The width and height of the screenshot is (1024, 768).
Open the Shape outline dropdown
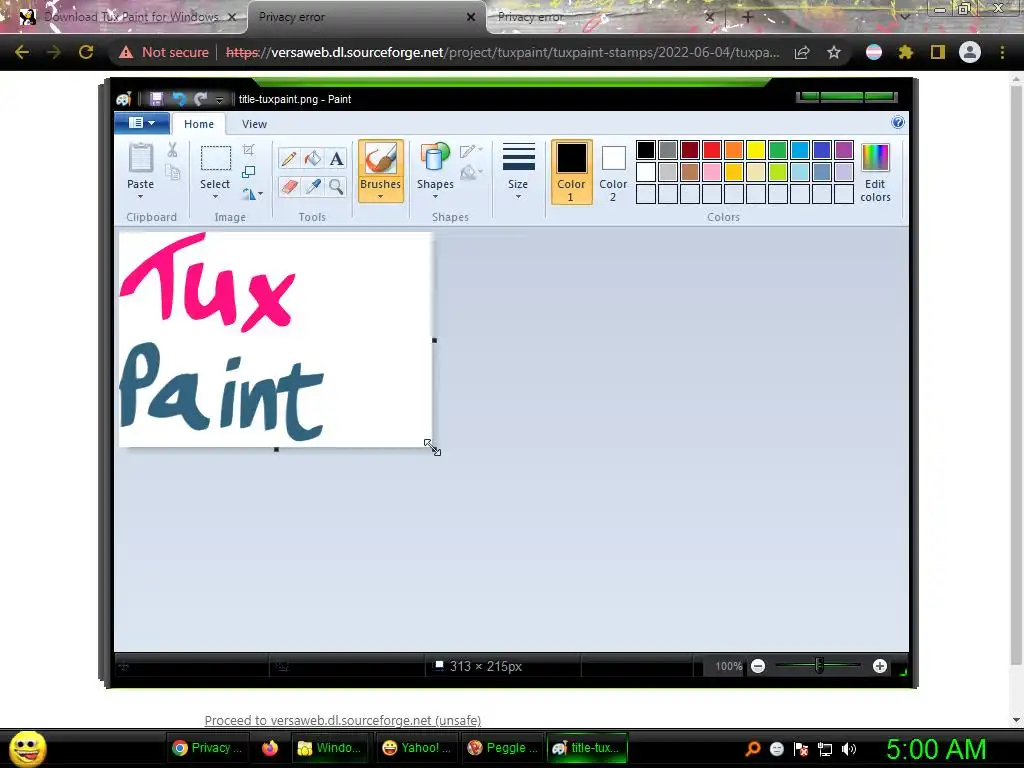tap(472, 151)
